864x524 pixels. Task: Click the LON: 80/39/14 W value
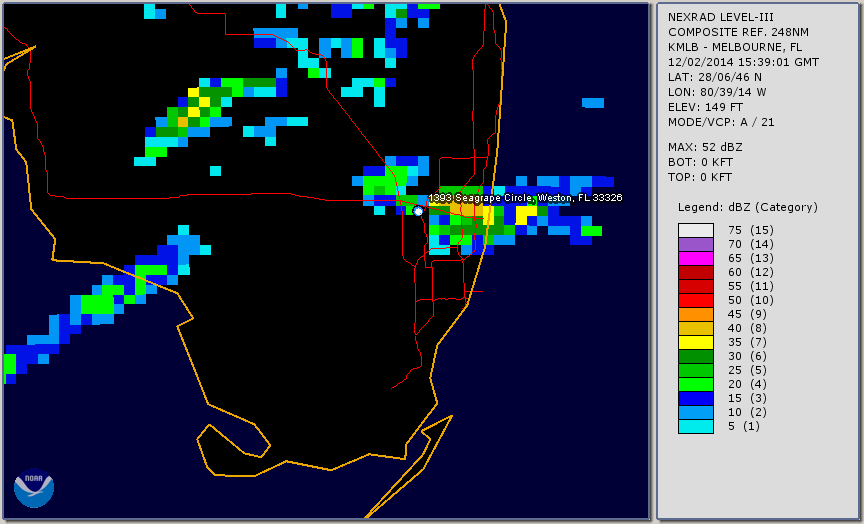point(717,92)
